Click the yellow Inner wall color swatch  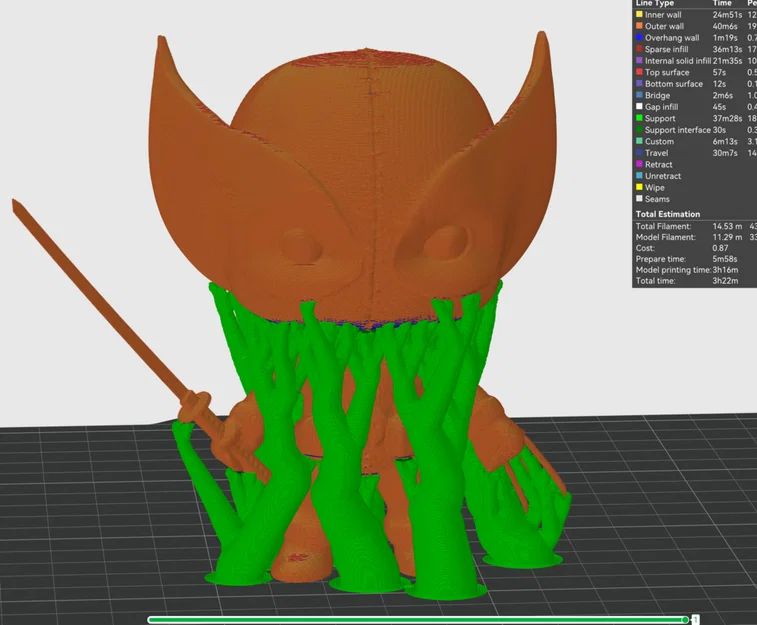click(x=639, y=14)
